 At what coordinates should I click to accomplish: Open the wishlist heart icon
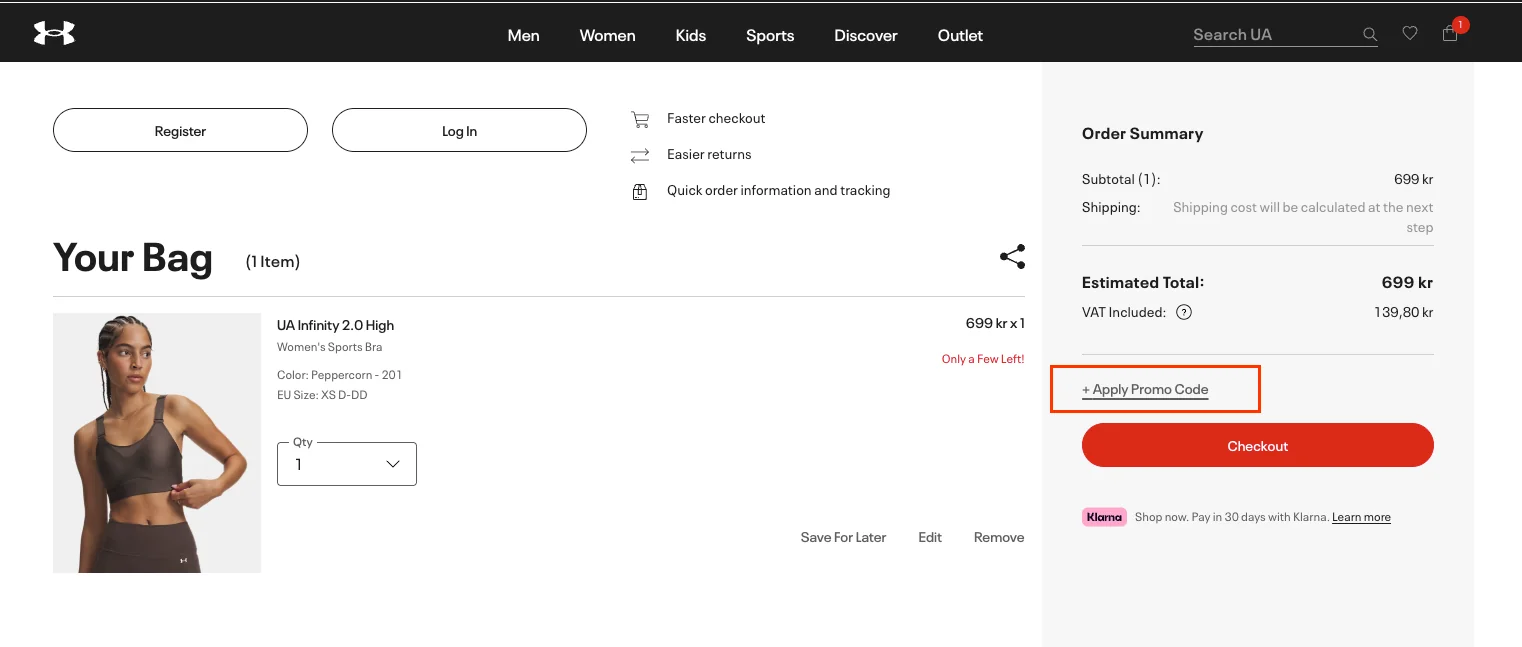click(x=1410, y=33)
